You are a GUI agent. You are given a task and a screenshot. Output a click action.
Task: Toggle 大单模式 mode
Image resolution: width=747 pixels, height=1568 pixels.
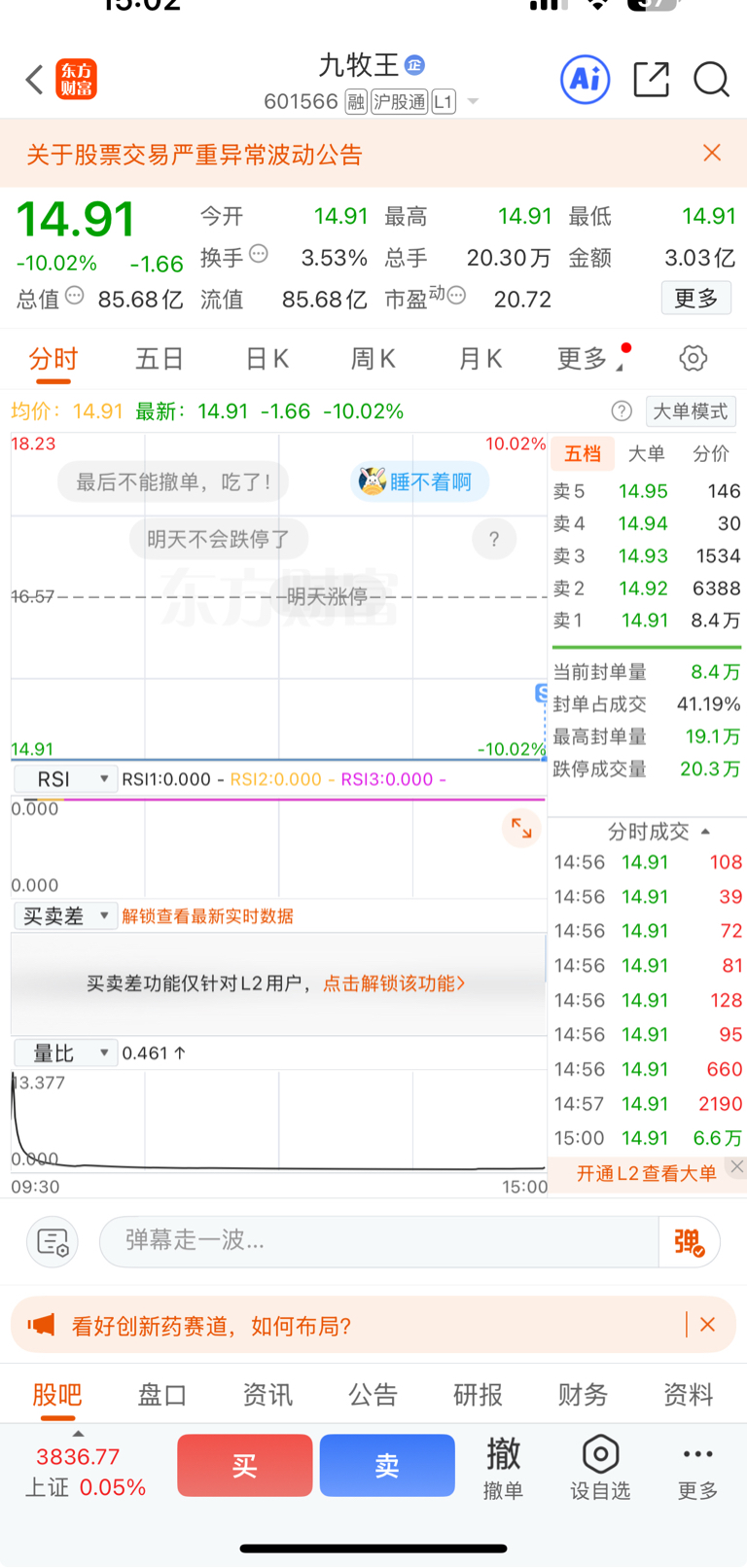(691, 411)
